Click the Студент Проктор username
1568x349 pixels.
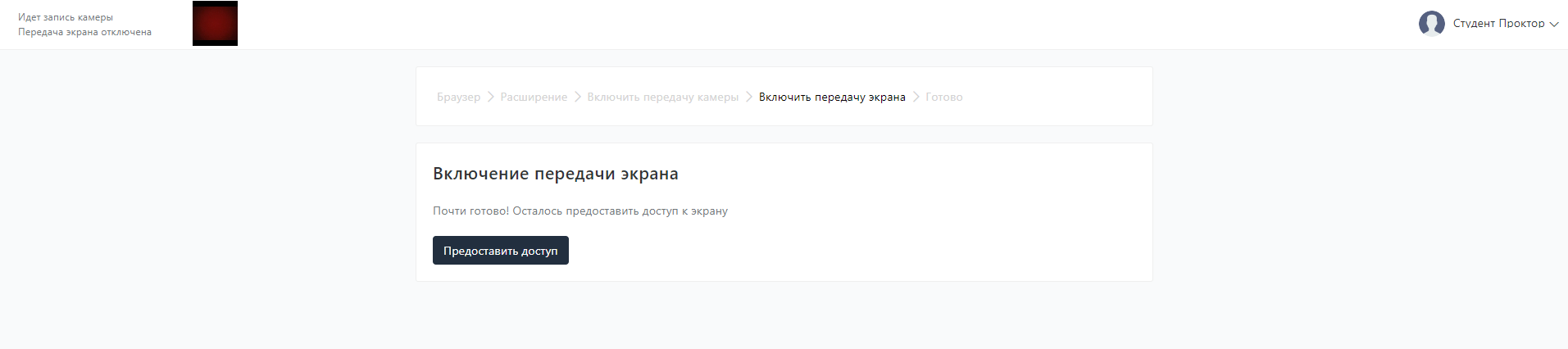1498,23
